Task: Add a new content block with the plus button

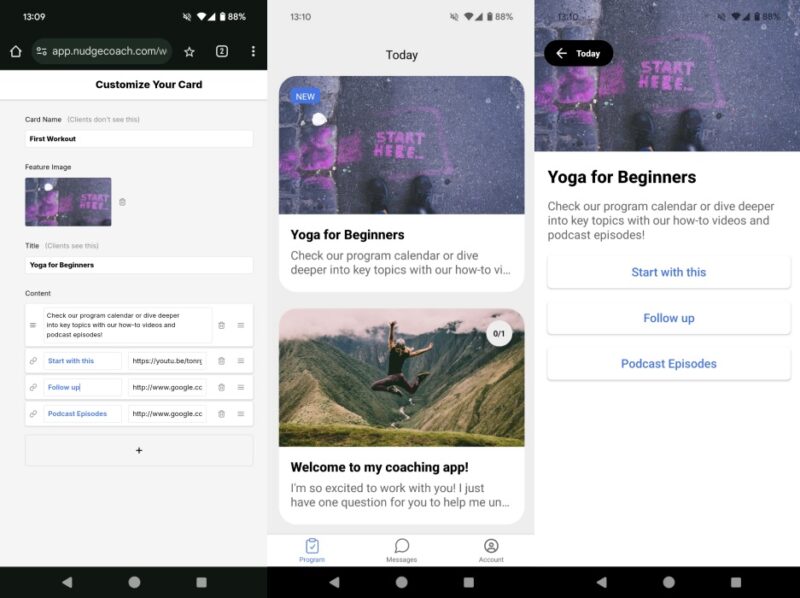Action: point(139,450)
